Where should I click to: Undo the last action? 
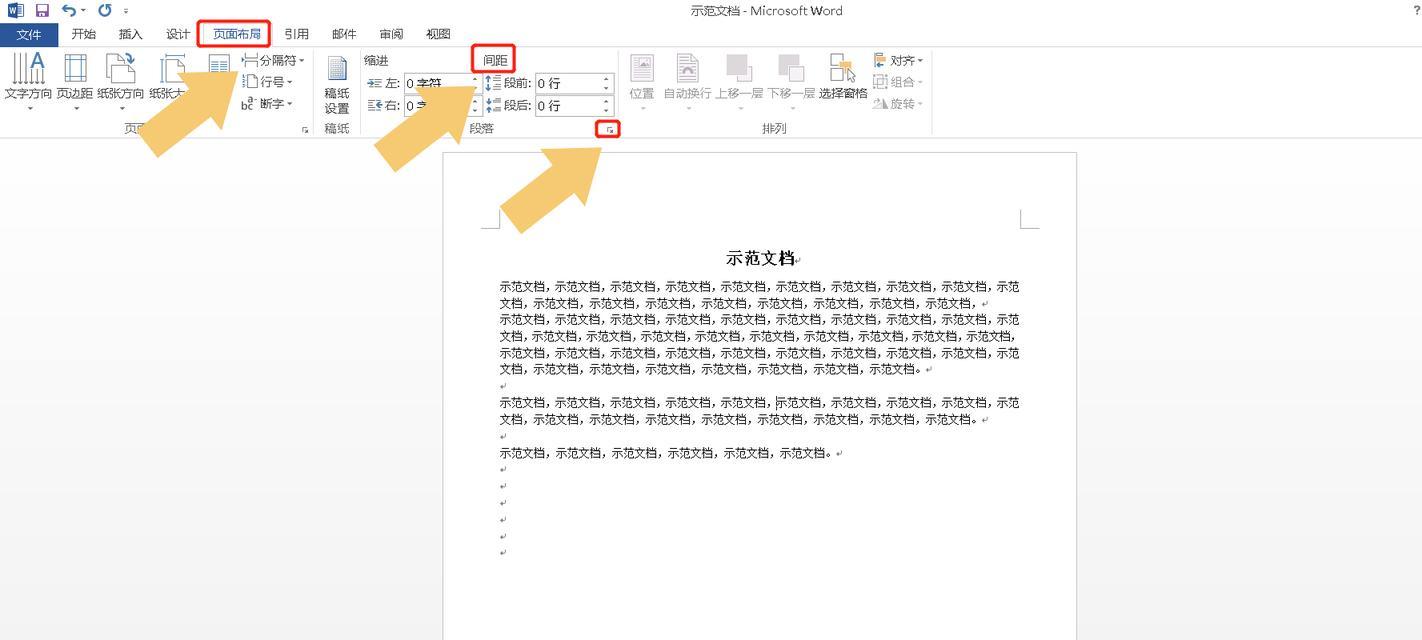[x=68, y=10]
